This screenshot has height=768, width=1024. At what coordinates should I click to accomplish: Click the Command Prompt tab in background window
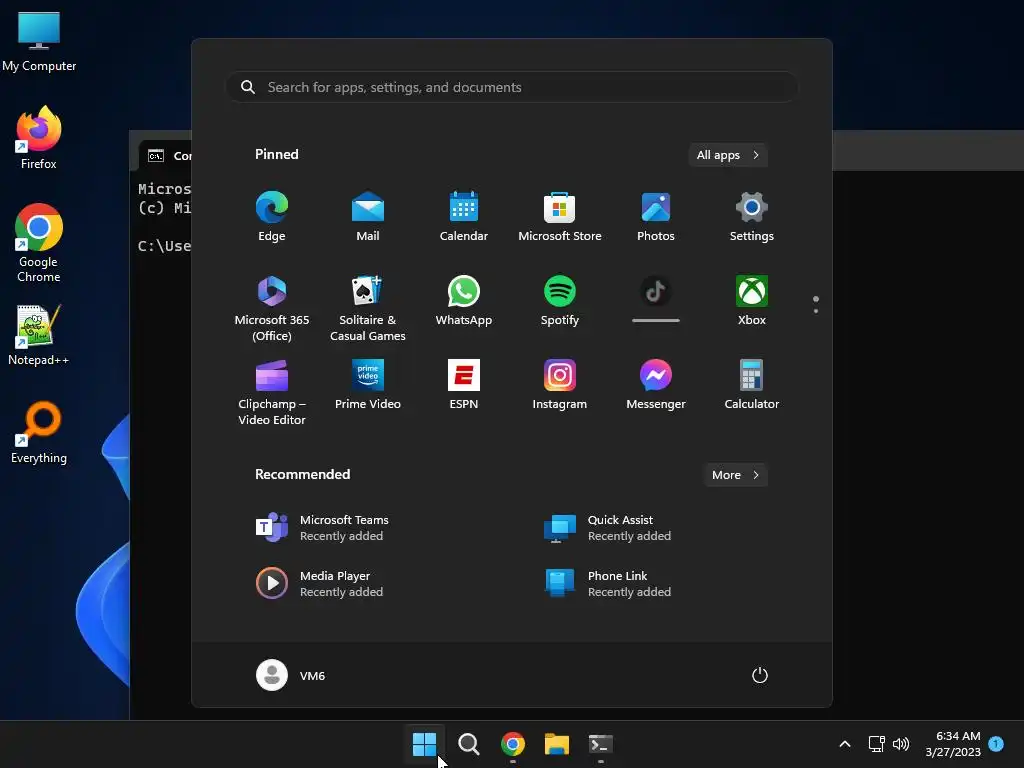pos(166,155)
